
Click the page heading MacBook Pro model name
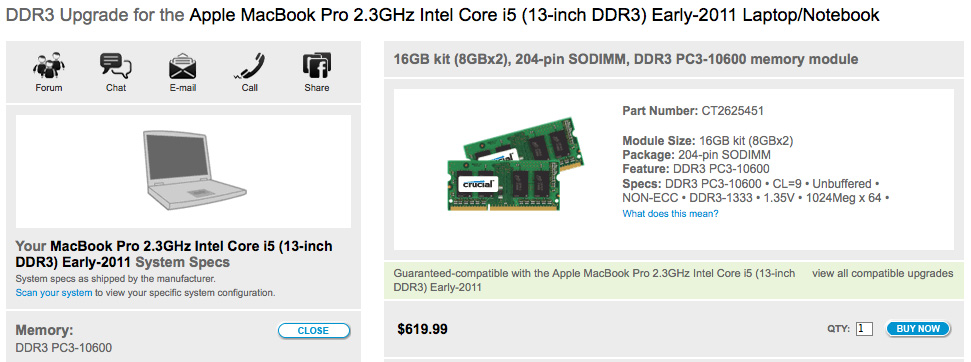pos(534,15)
